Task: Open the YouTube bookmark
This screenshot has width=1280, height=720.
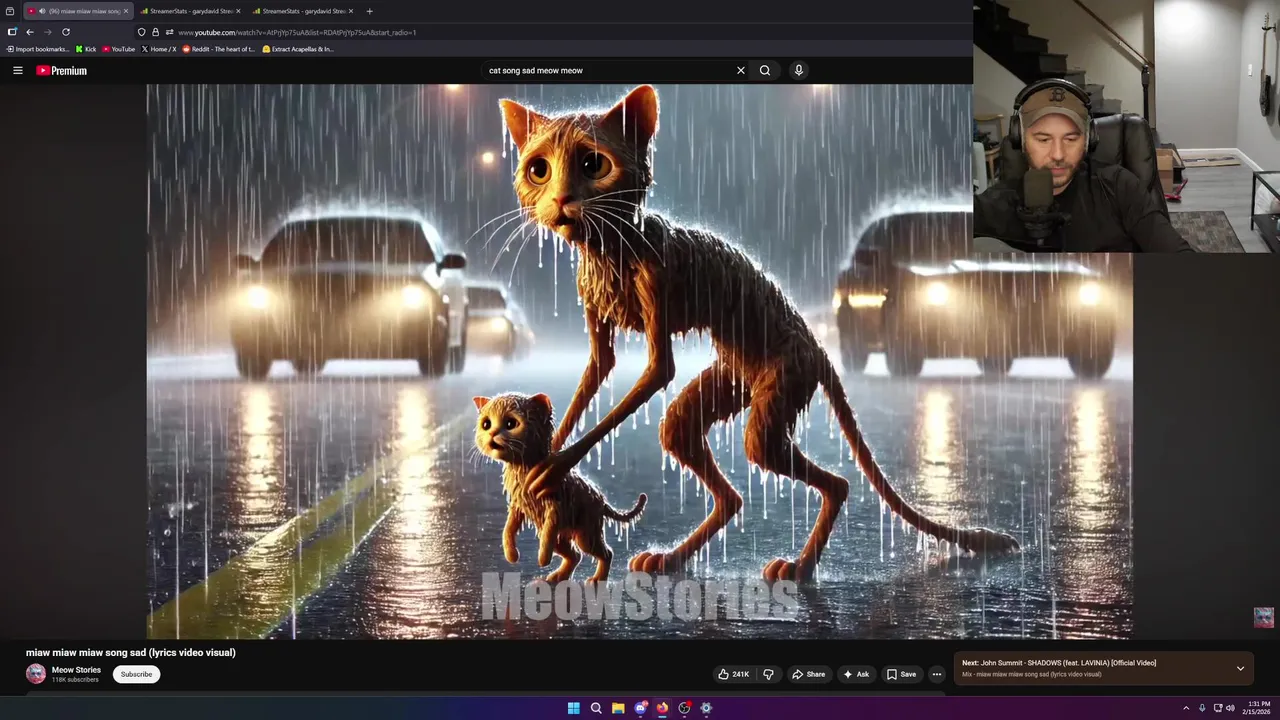Action: (119, 49)
